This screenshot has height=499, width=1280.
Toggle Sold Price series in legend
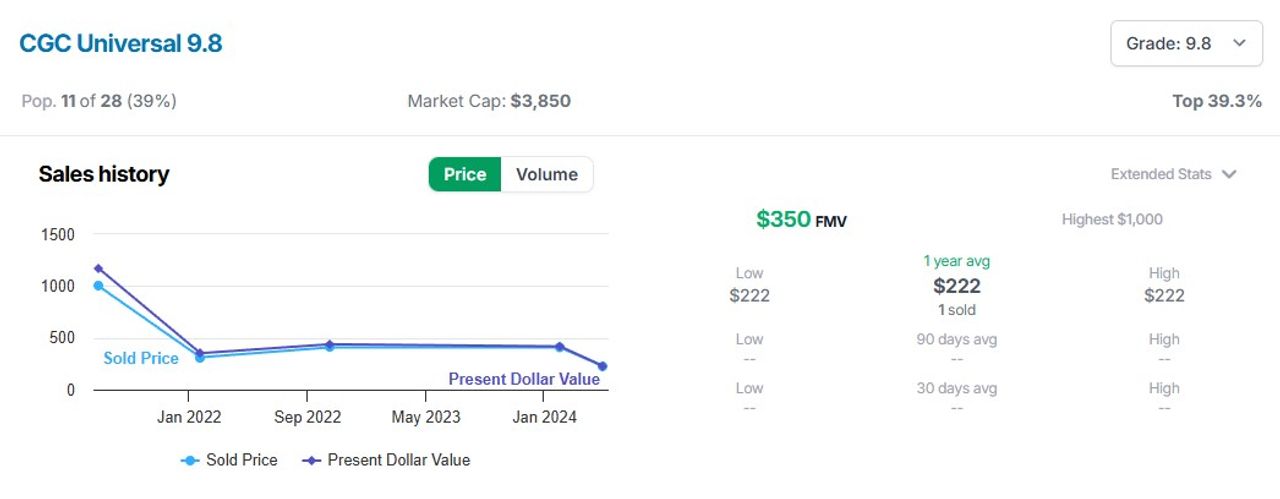coord(241,460)
